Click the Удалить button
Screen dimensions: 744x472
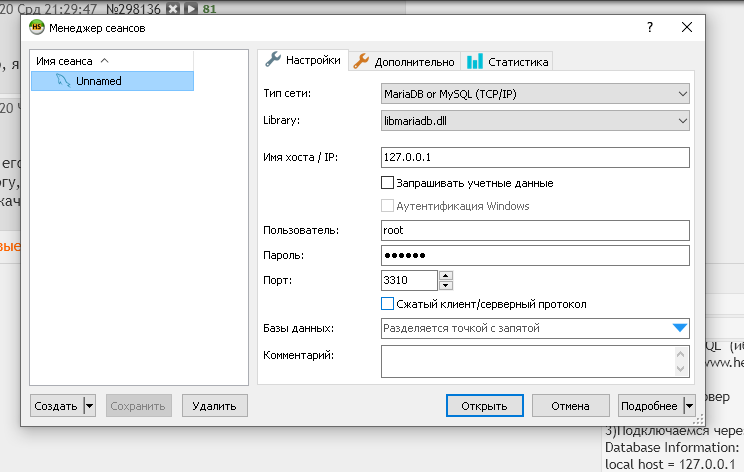[214, 406]
